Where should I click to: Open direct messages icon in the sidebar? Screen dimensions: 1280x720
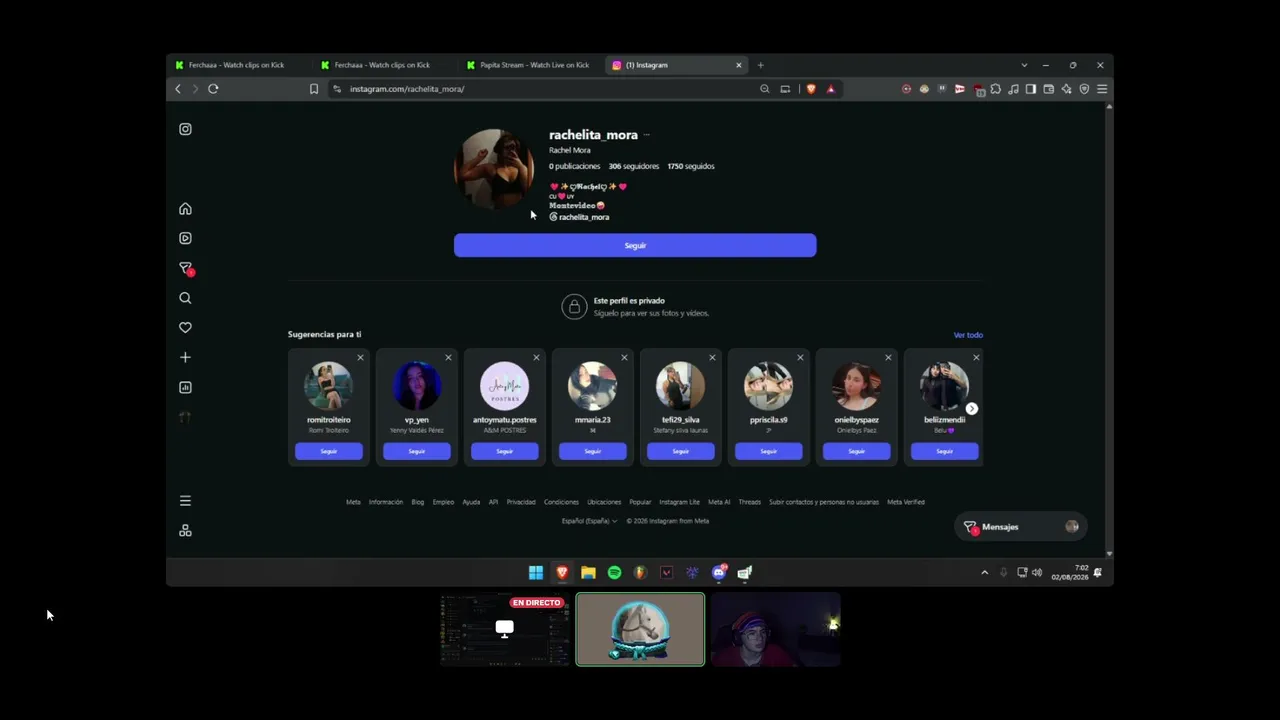(x=185, y=268)
